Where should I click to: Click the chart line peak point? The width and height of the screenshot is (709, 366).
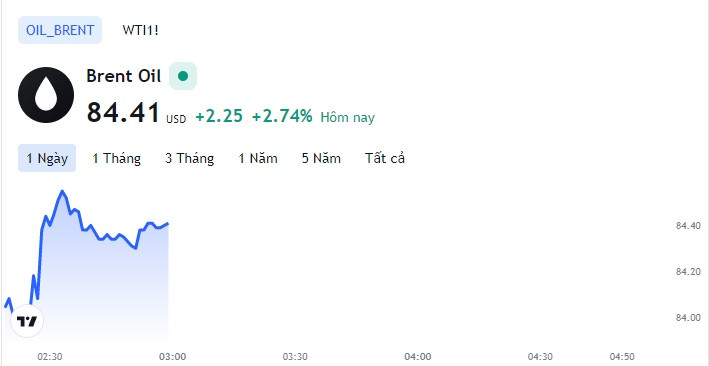pyautogui.click(x=62, y=191)
